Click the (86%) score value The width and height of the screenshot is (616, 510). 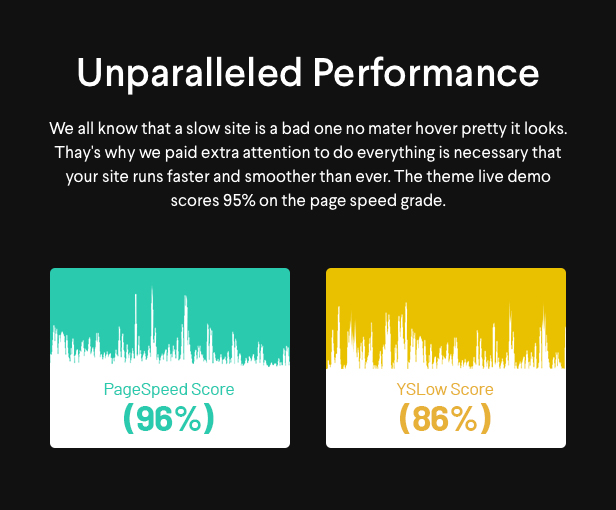(445, 419)
